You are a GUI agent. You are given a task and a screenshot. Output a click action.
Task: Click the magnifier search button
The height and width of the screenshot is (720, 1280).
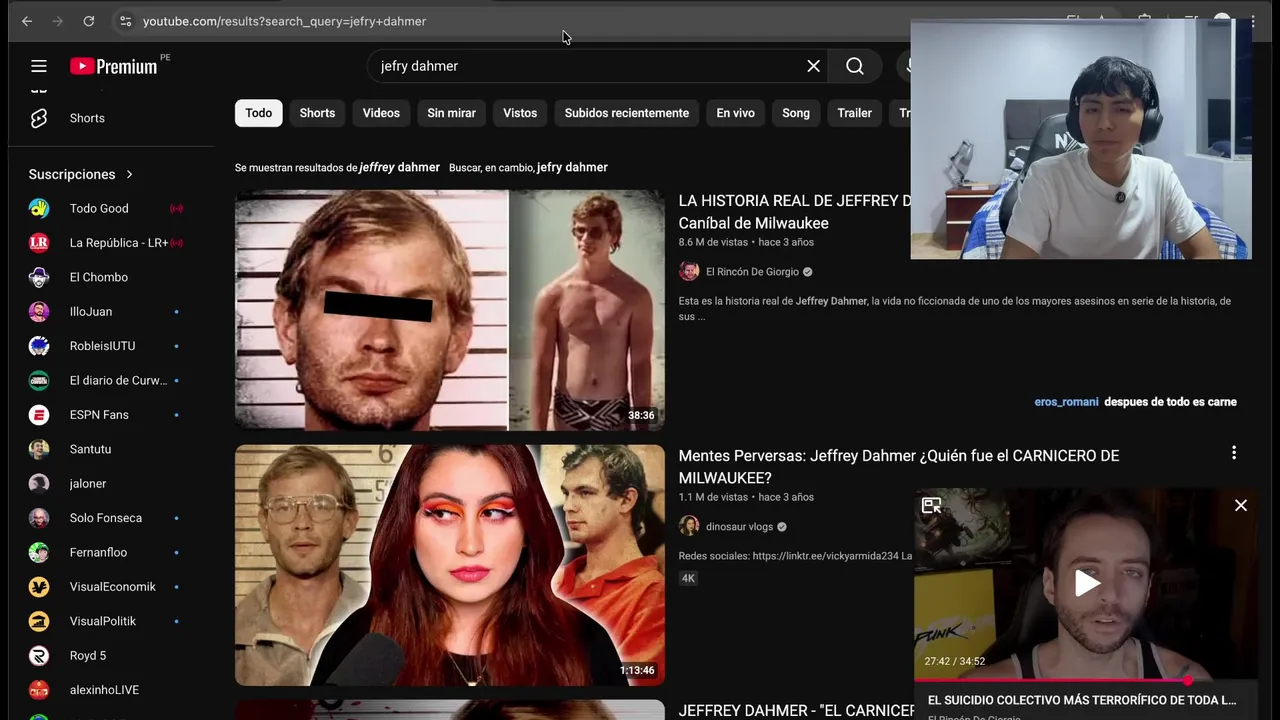[855, 66]
